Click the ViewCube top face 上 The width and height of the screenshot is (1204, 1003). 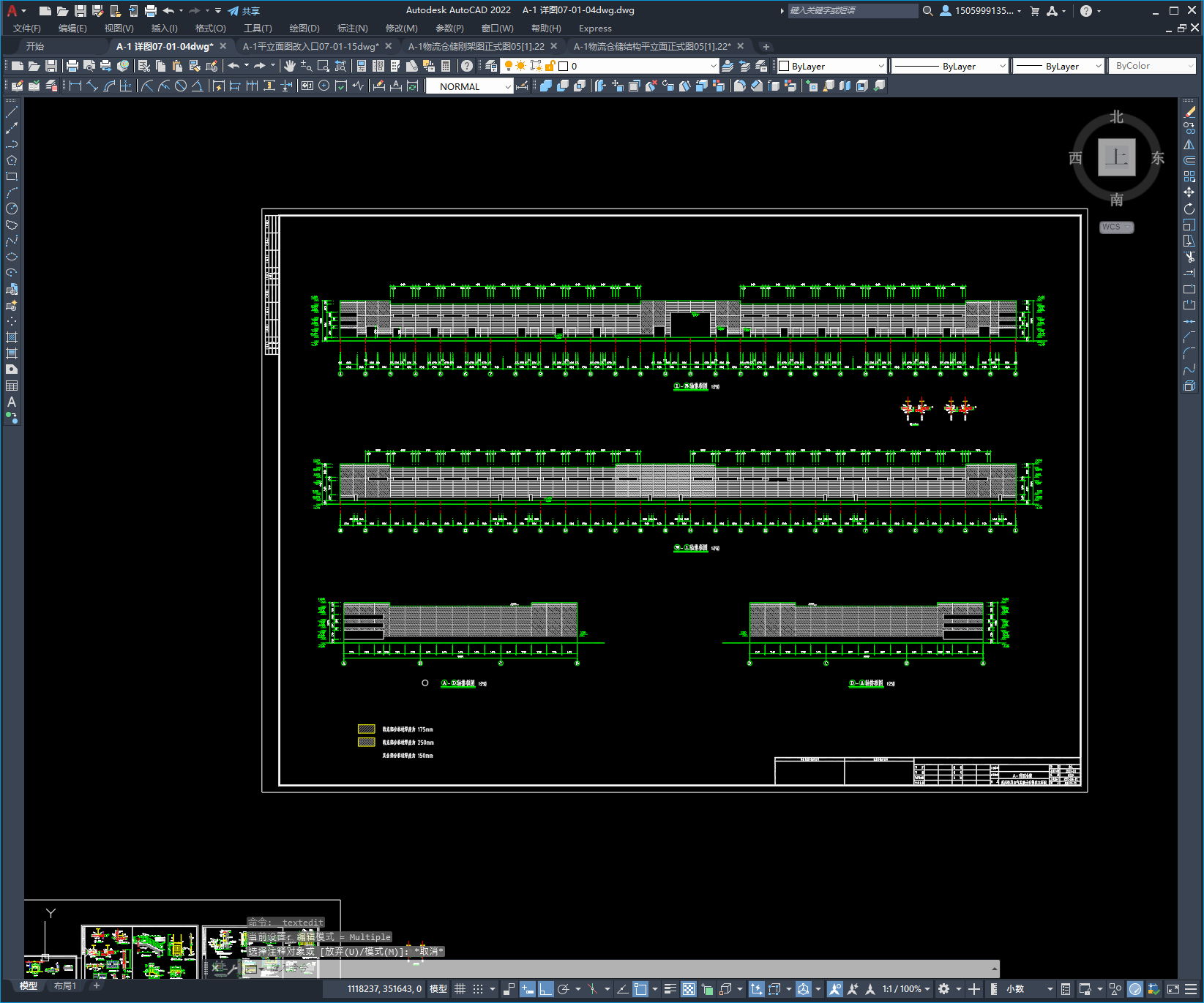1117,157
